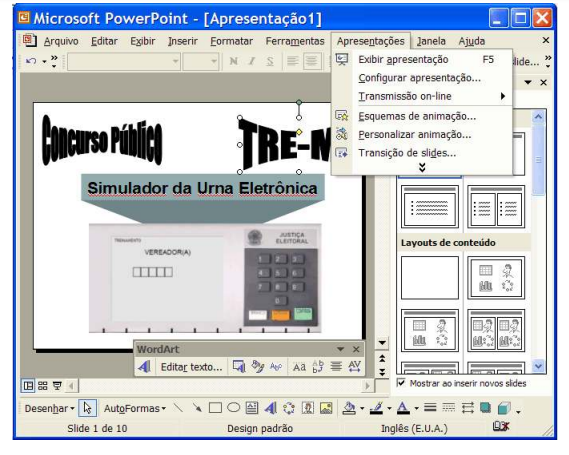This screenshot has width=569, height=455.
Task: Open the Fill Color dropdown arrow
Action: pyautogui.click(x=362, y=409)
